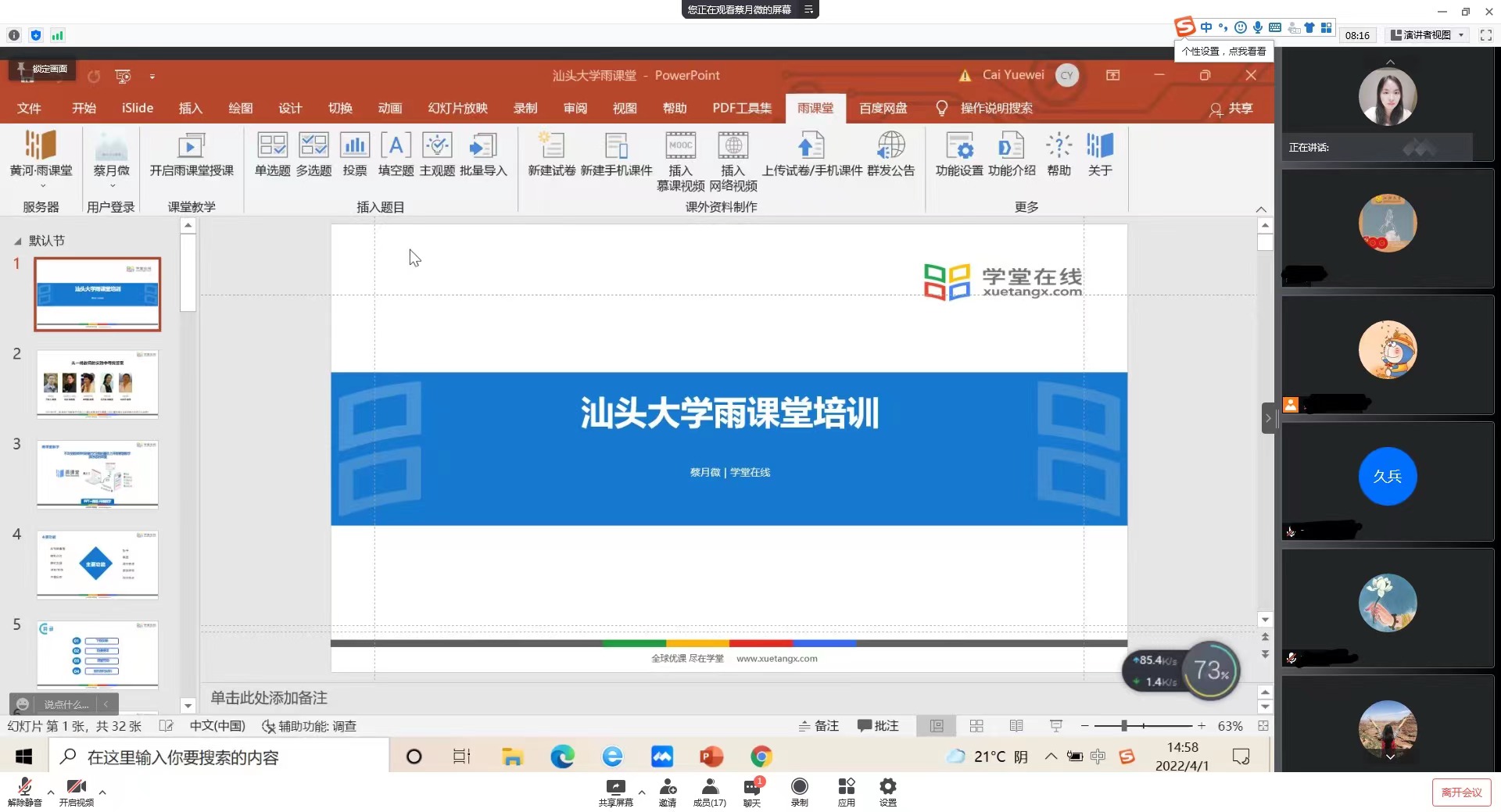Turn on camera with 开启视频
Image resolution: width=1501 pixels, height=812 pixels.
point(76,789)
